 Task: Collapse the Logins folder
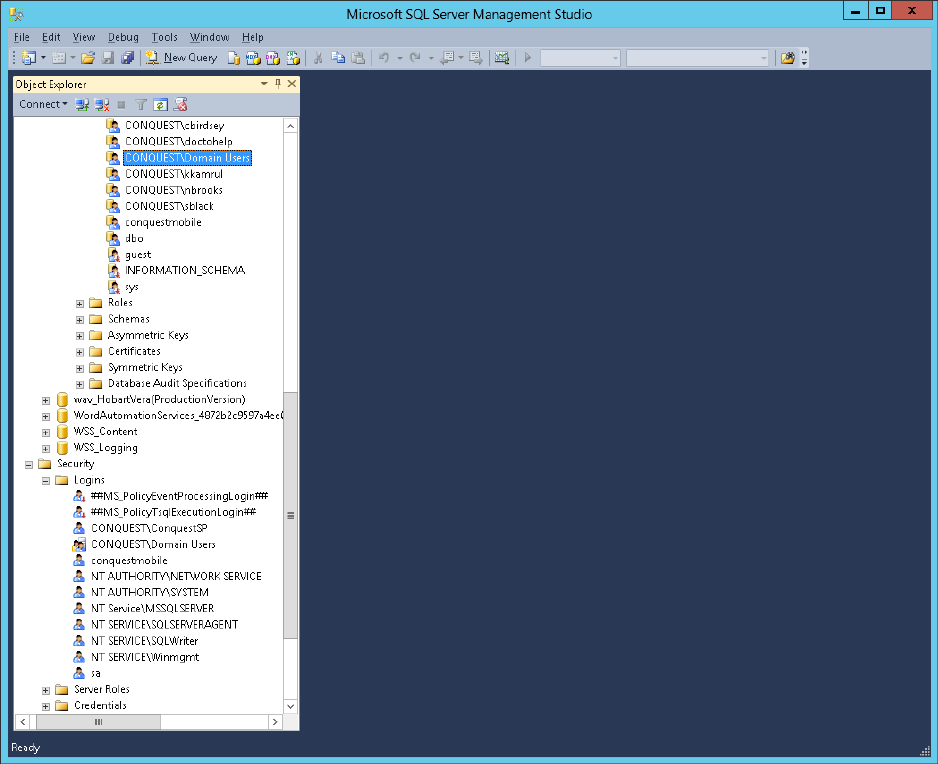[x=45, y=481]
